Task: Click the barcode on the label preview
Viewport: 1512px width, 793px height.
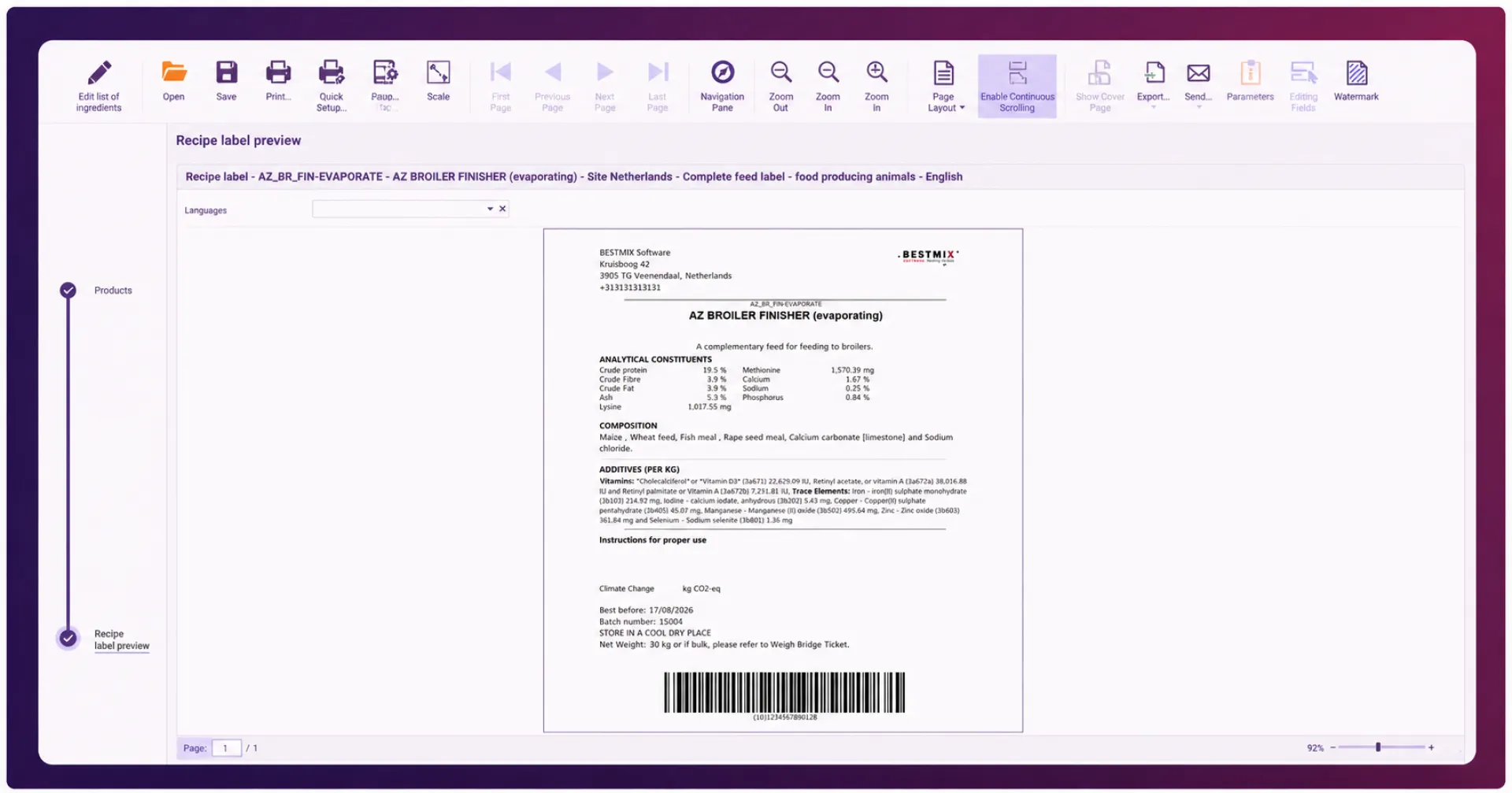Action: [x=784, y=692]
